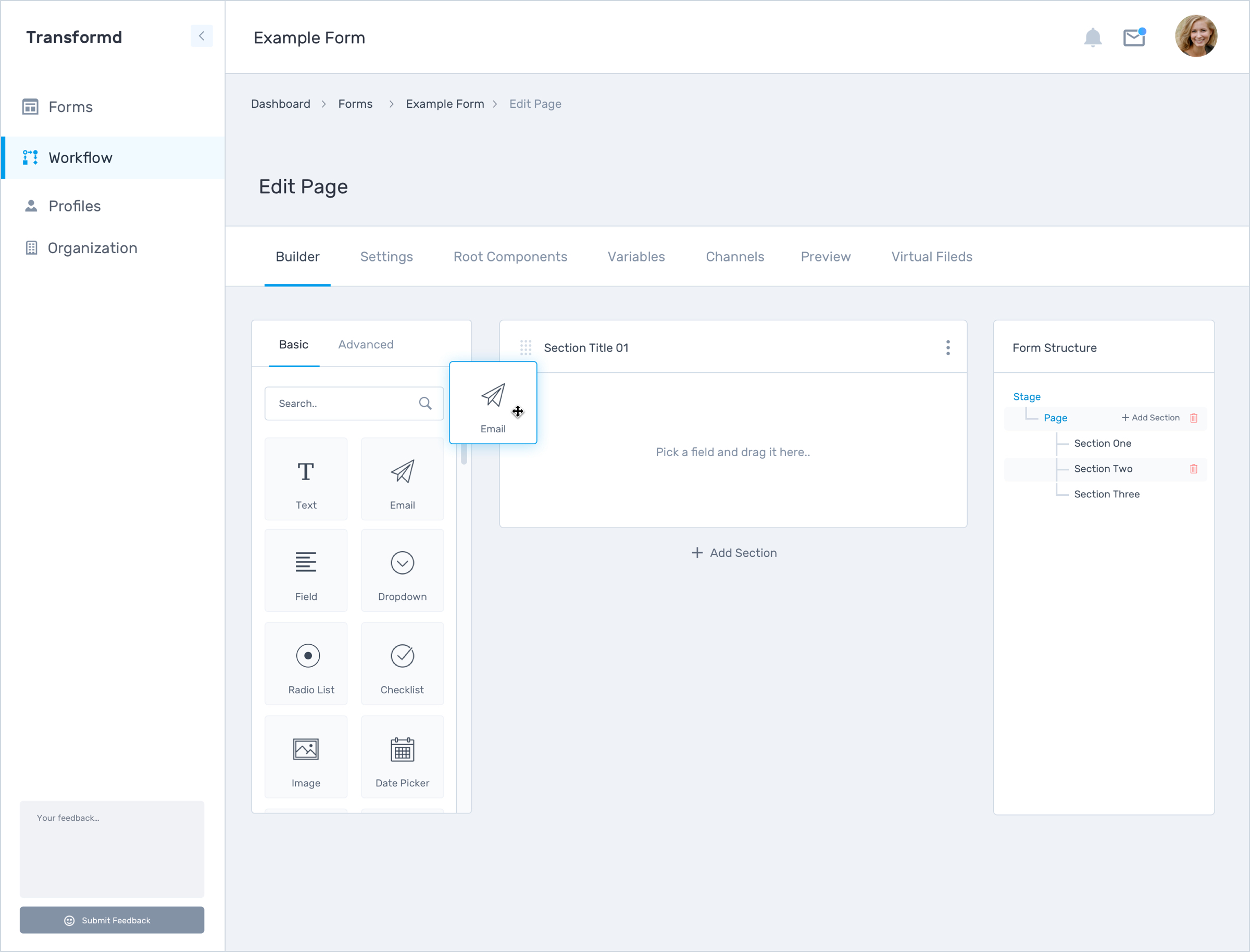Select the Checklist component tile
Viewport: 1250px width, 952px height.
[402, 664]
